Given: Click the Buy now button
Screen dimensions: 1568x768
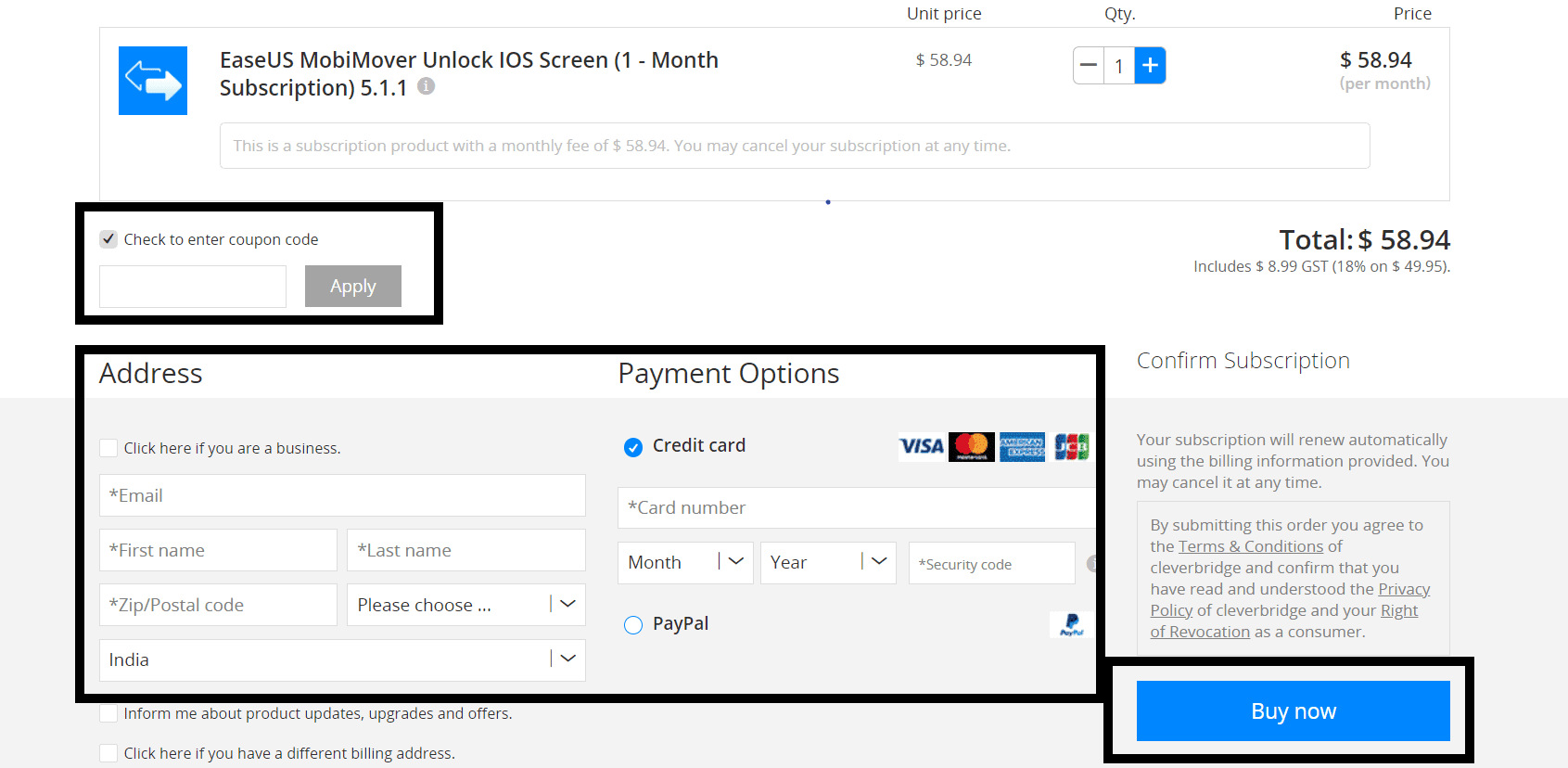Looking at the screenshot, I should pos(1294,711).
